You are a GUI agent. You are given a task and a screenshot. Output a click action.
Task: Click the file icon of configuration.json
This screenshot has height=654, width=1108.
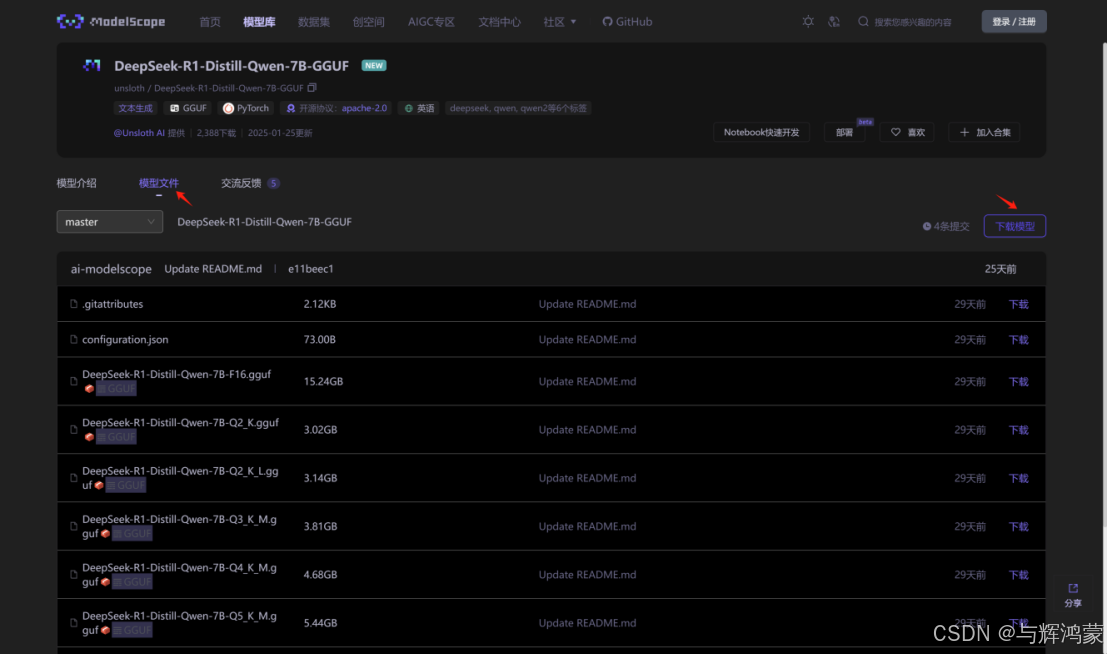point(73,340)
